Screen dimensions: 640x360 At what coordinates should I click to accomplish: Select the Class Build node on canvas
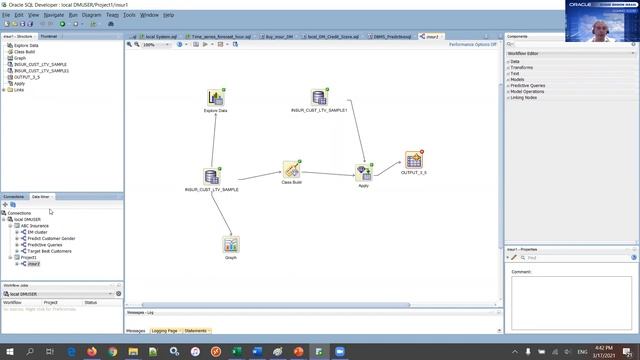[292, 169]
